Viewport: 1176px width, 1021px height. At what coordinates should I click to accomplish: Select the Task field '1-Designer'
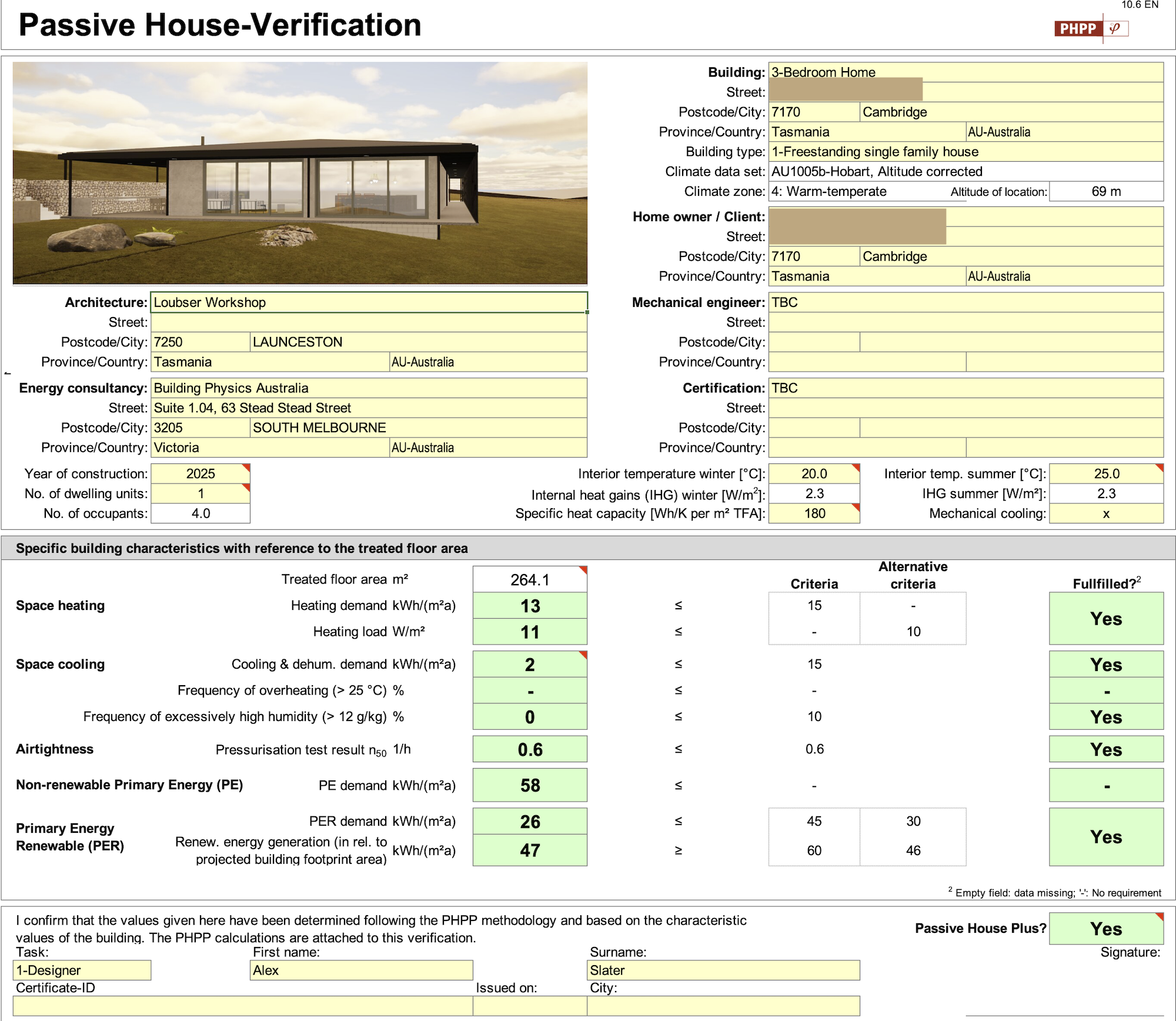pyautogui.click(x=82, y=970)
